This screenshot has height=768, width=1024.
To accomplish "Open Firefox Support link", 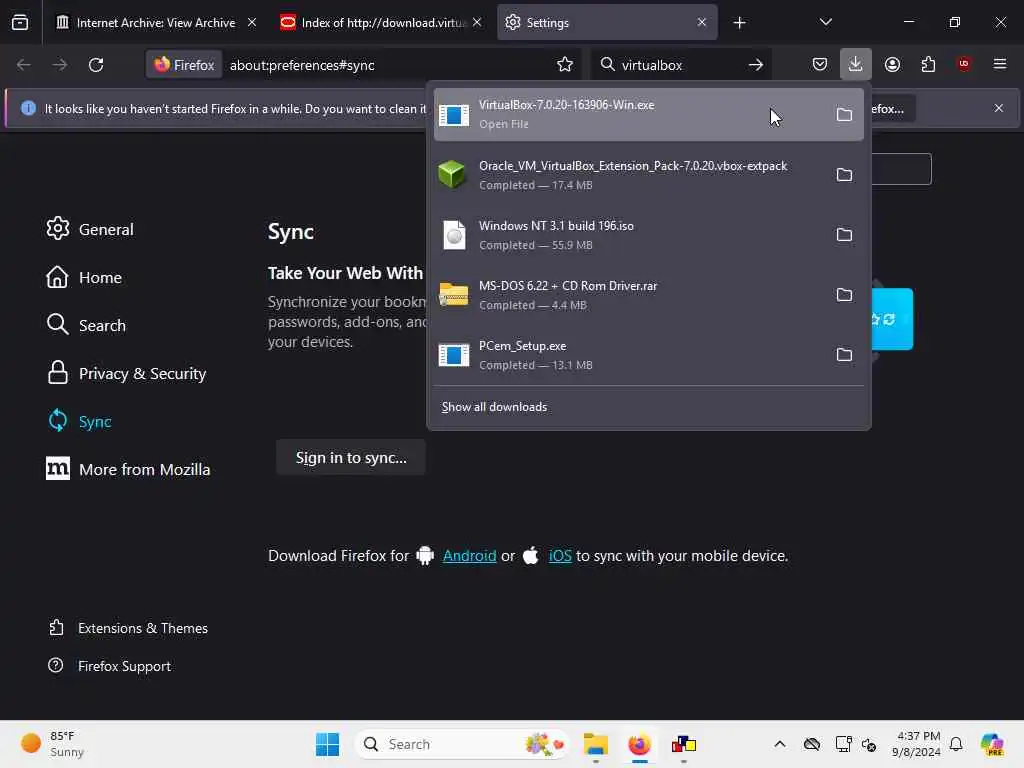I will coord(109,666).
